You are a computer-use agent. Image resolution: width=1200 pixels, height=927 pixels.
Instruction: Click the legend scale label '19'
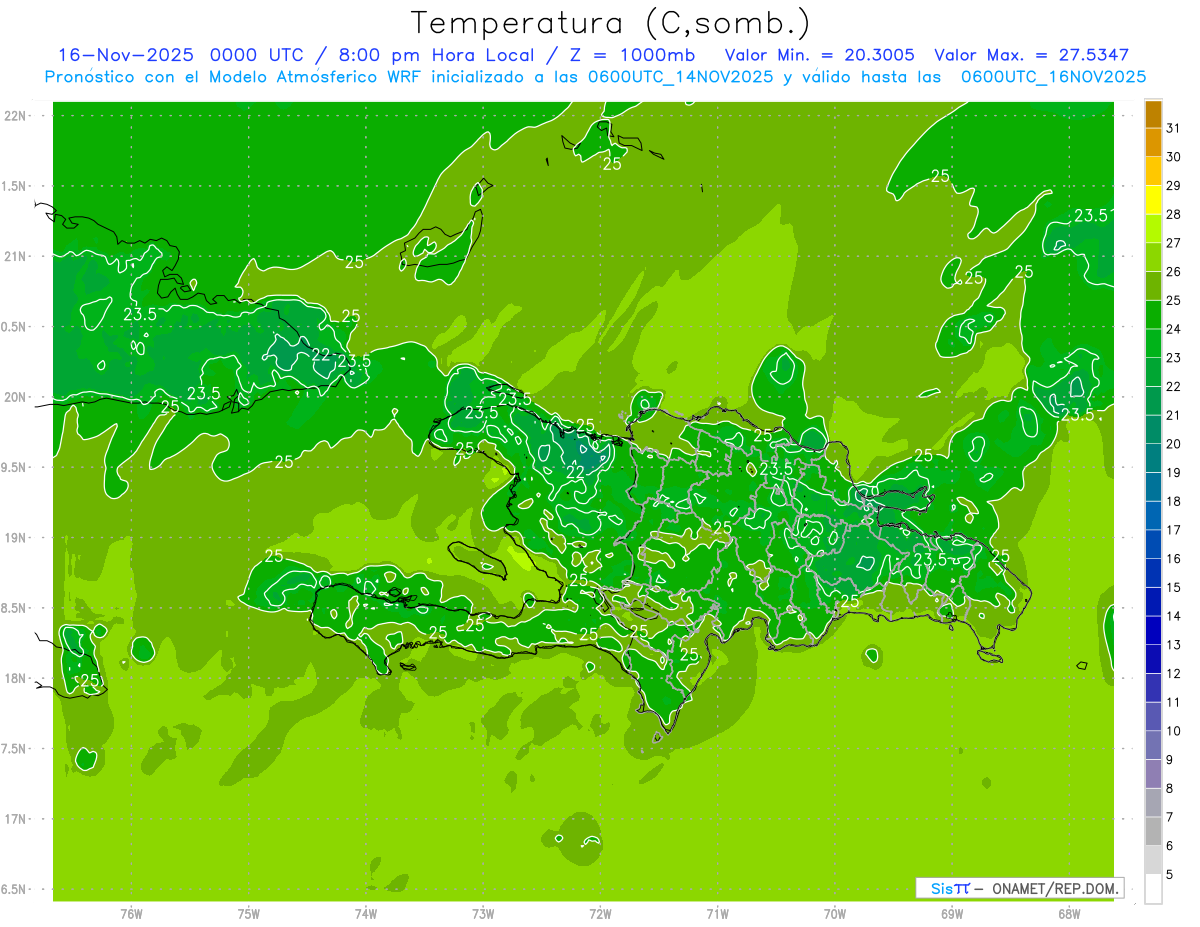click(1173, 472)
